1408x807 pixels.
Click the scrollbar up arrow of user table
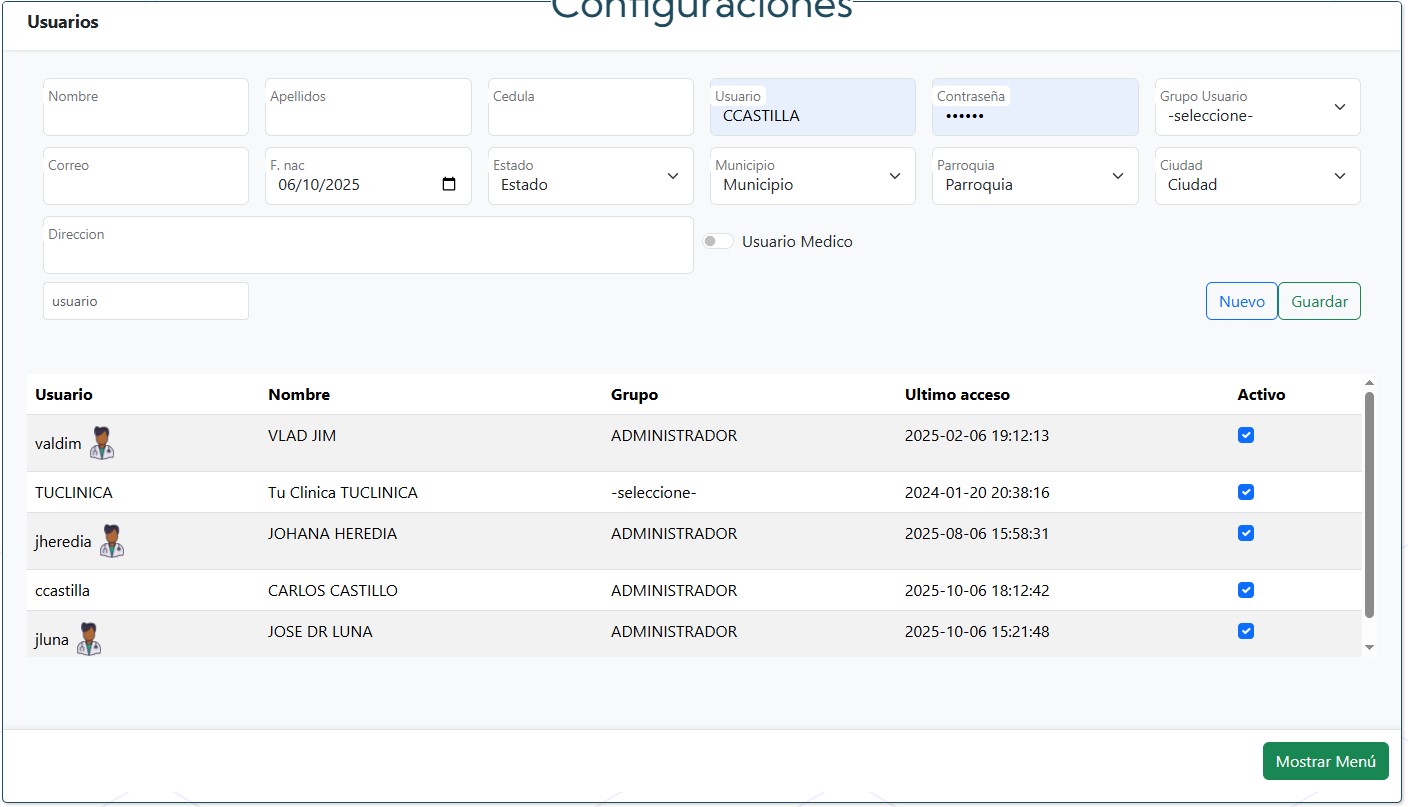[1369, 383]
